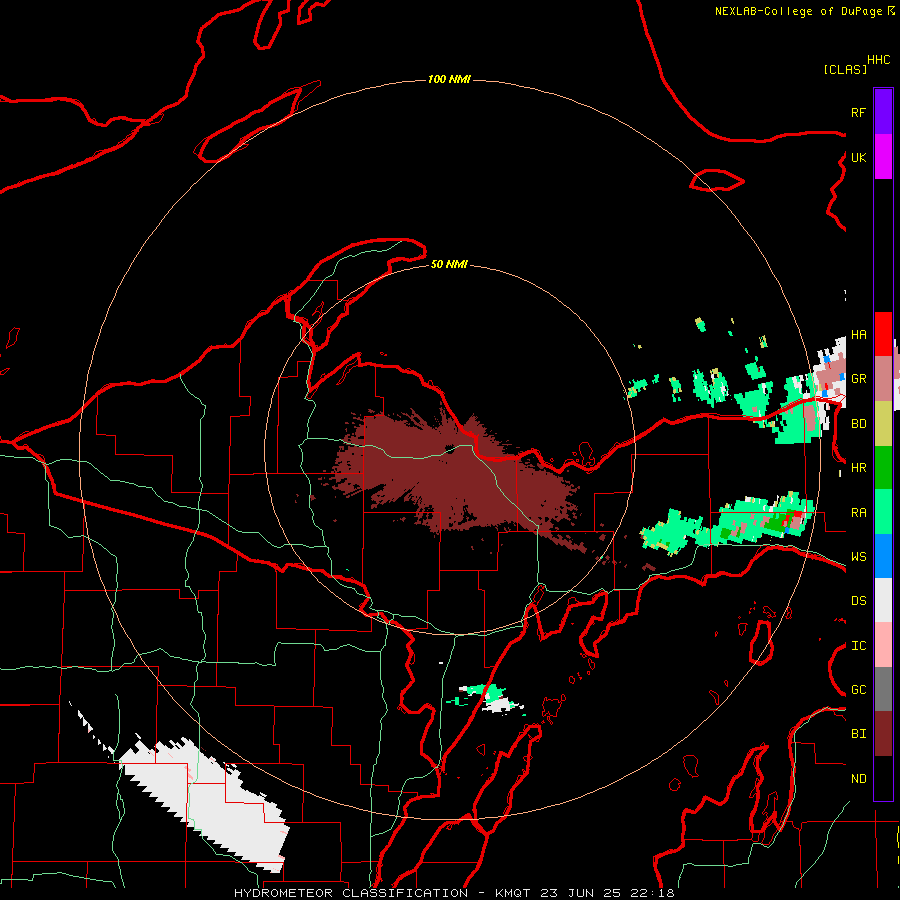Click the [CLAS] units label

click(845, 70)
